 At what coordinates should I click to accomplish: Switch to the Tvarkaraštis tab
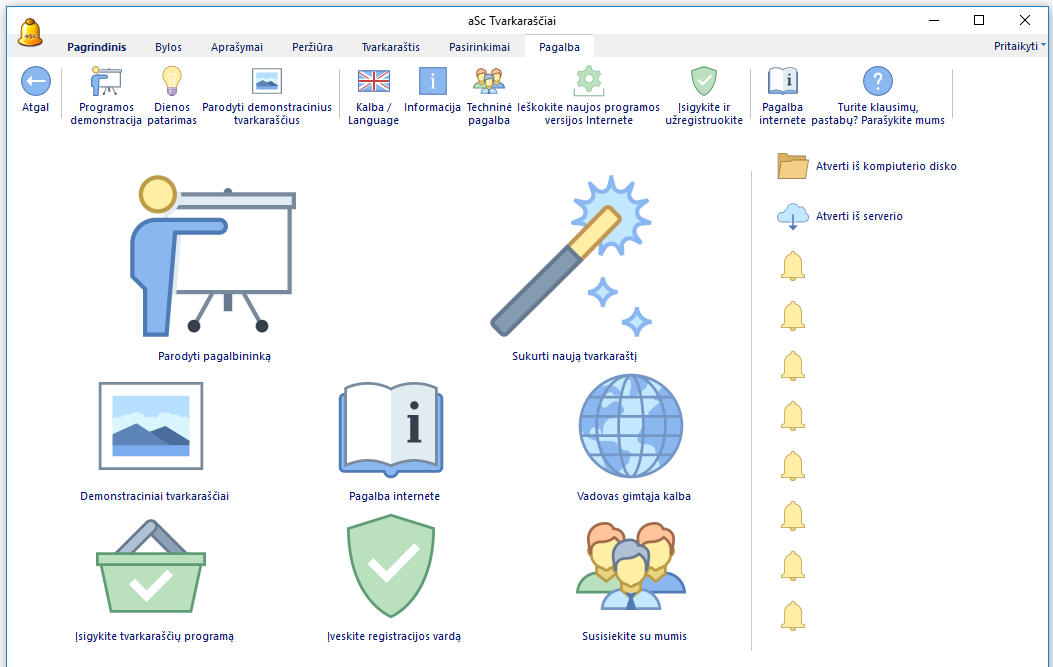(390, 47)
